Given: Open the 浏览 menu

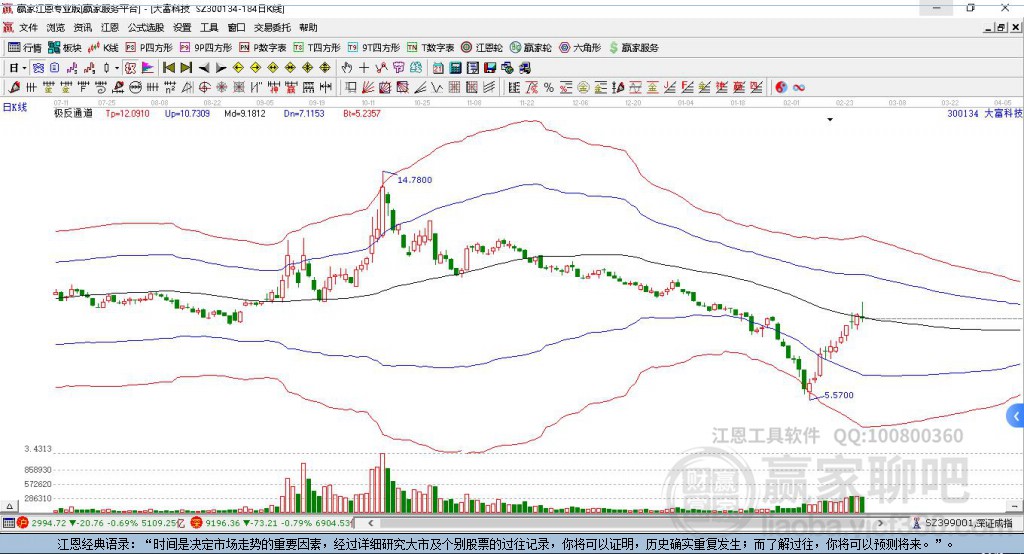Looking at the screenshot, I should click(56, 27).
